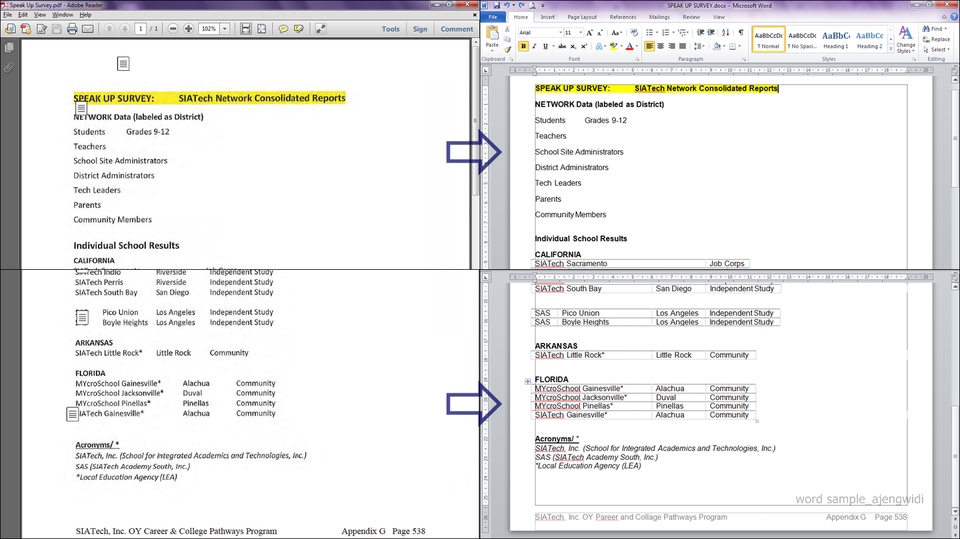Click the Format Painter brush in Word

tap(508, 50)
